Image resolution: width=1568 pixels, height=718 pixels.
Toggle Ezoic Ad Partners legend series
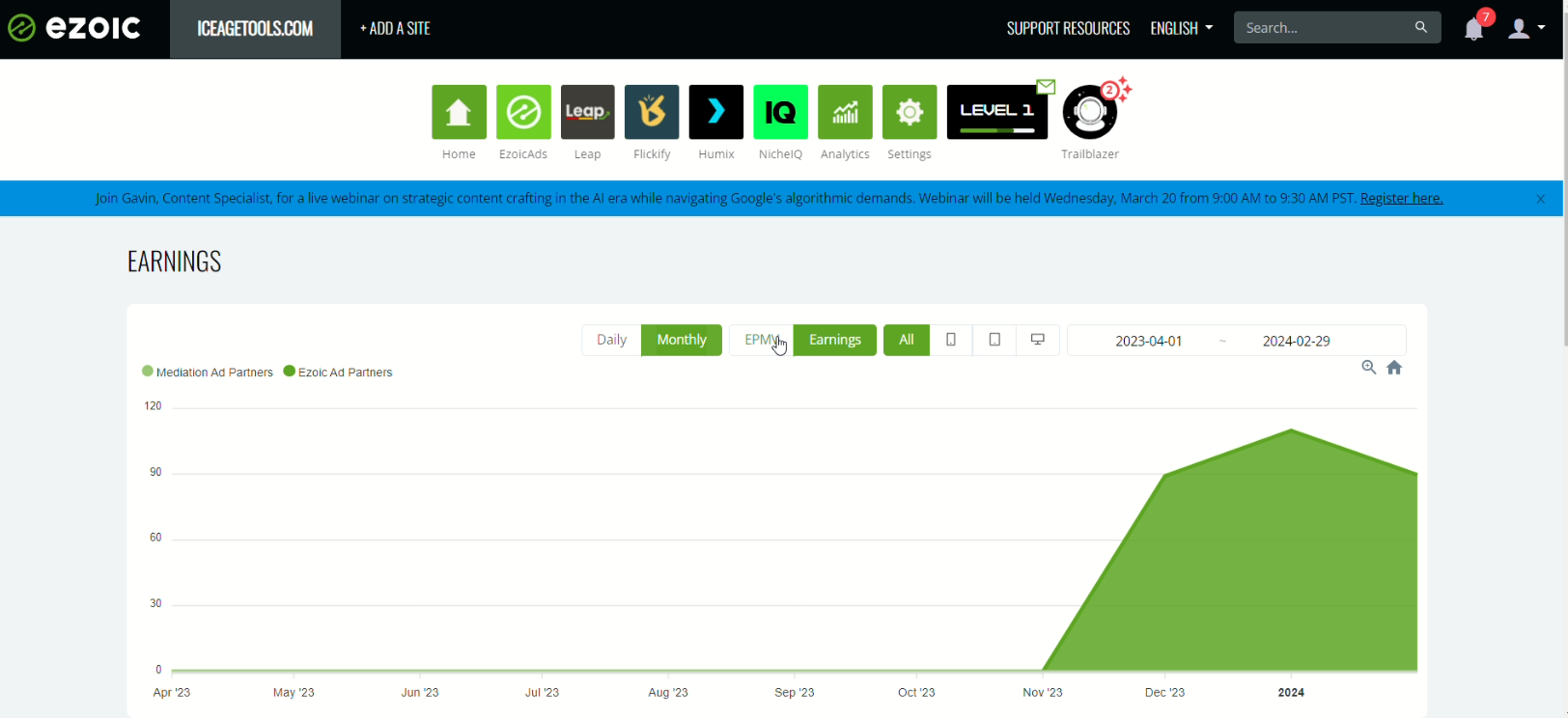click(338, 372)
